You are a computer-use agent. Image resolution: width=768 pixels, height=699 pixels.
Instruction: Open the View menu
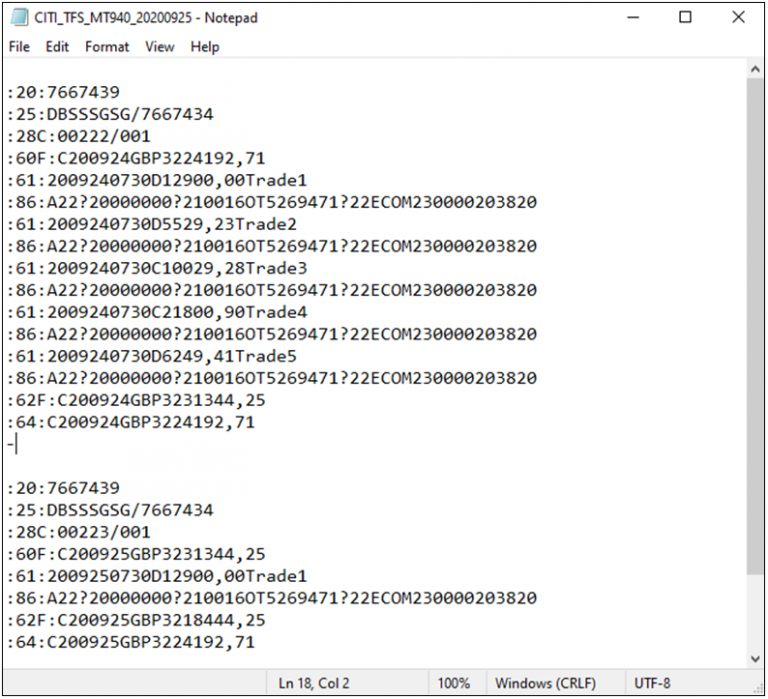coord(159,47)
